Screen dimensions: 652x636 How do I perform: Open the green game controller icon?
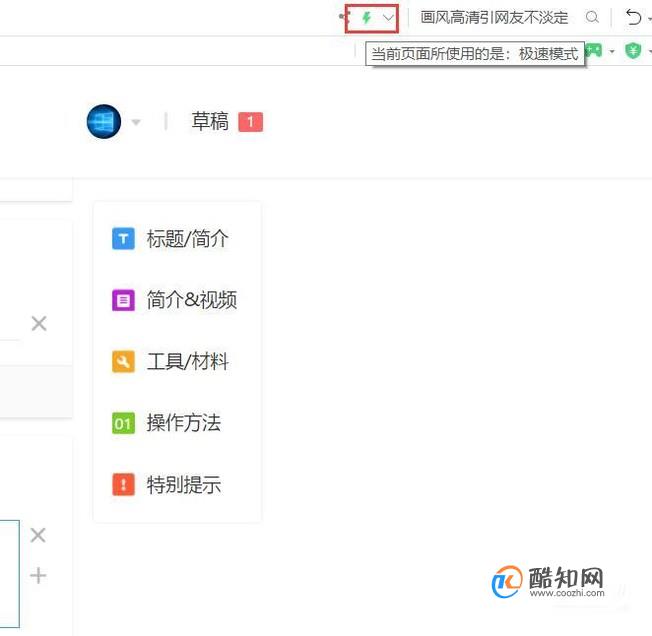point(594,51)
